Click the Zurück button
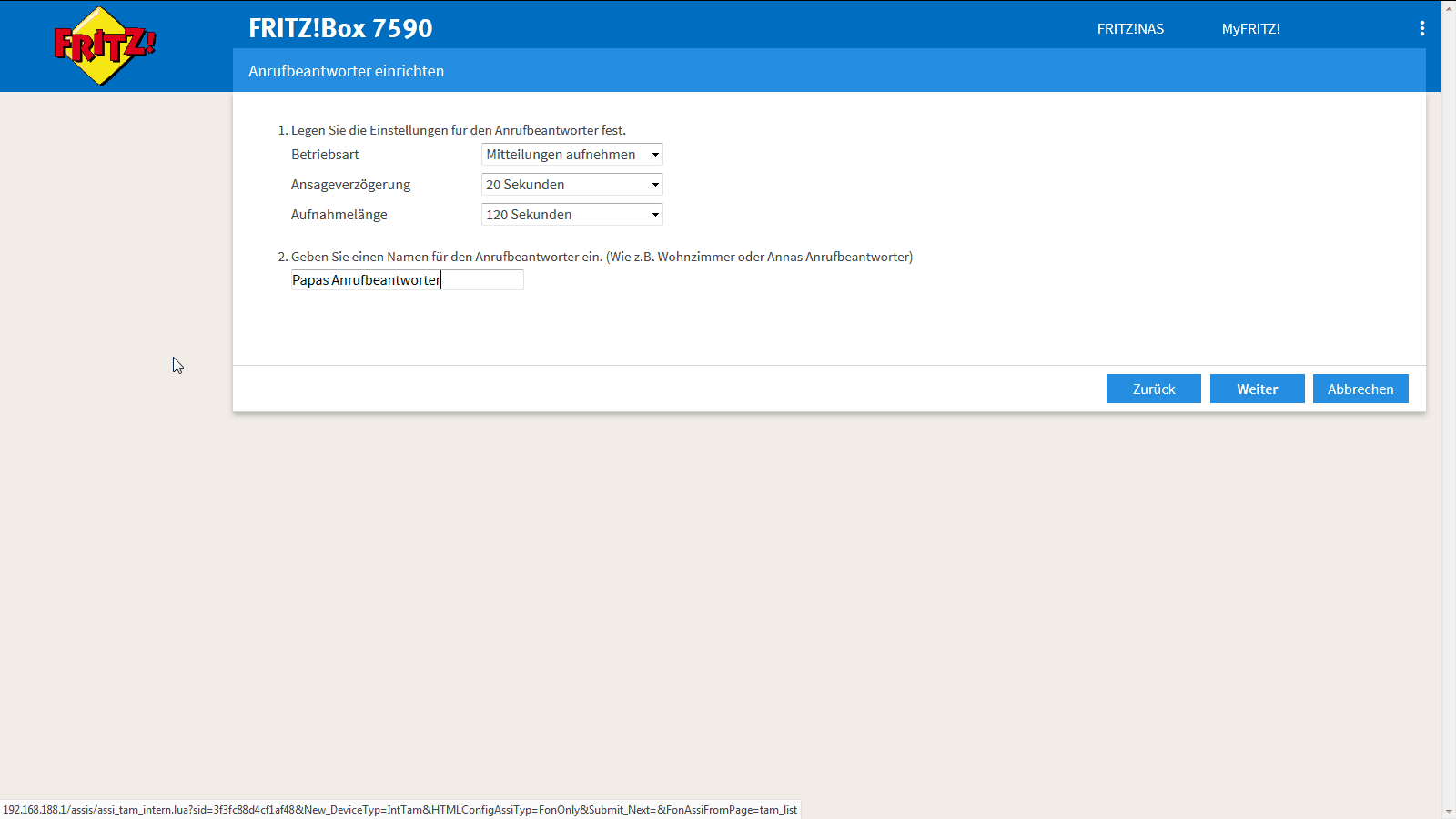The width and height of the screenshot is (1456, 819). point(1154,389)
